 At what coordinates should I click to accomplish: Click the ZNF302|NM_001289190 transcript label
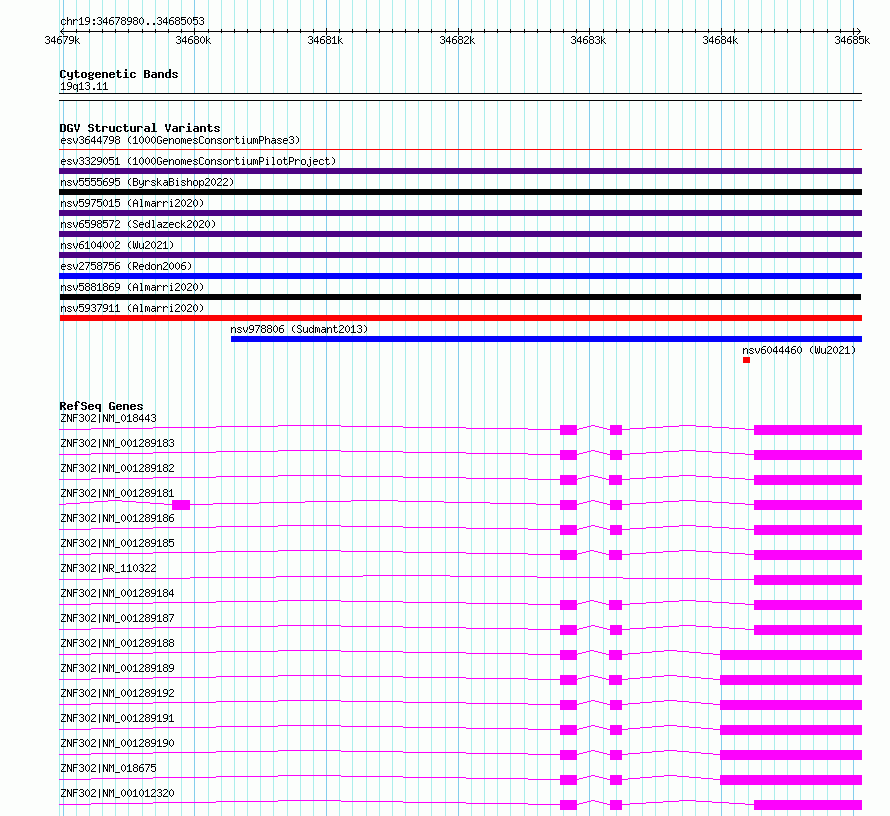(x=117, y=743)
